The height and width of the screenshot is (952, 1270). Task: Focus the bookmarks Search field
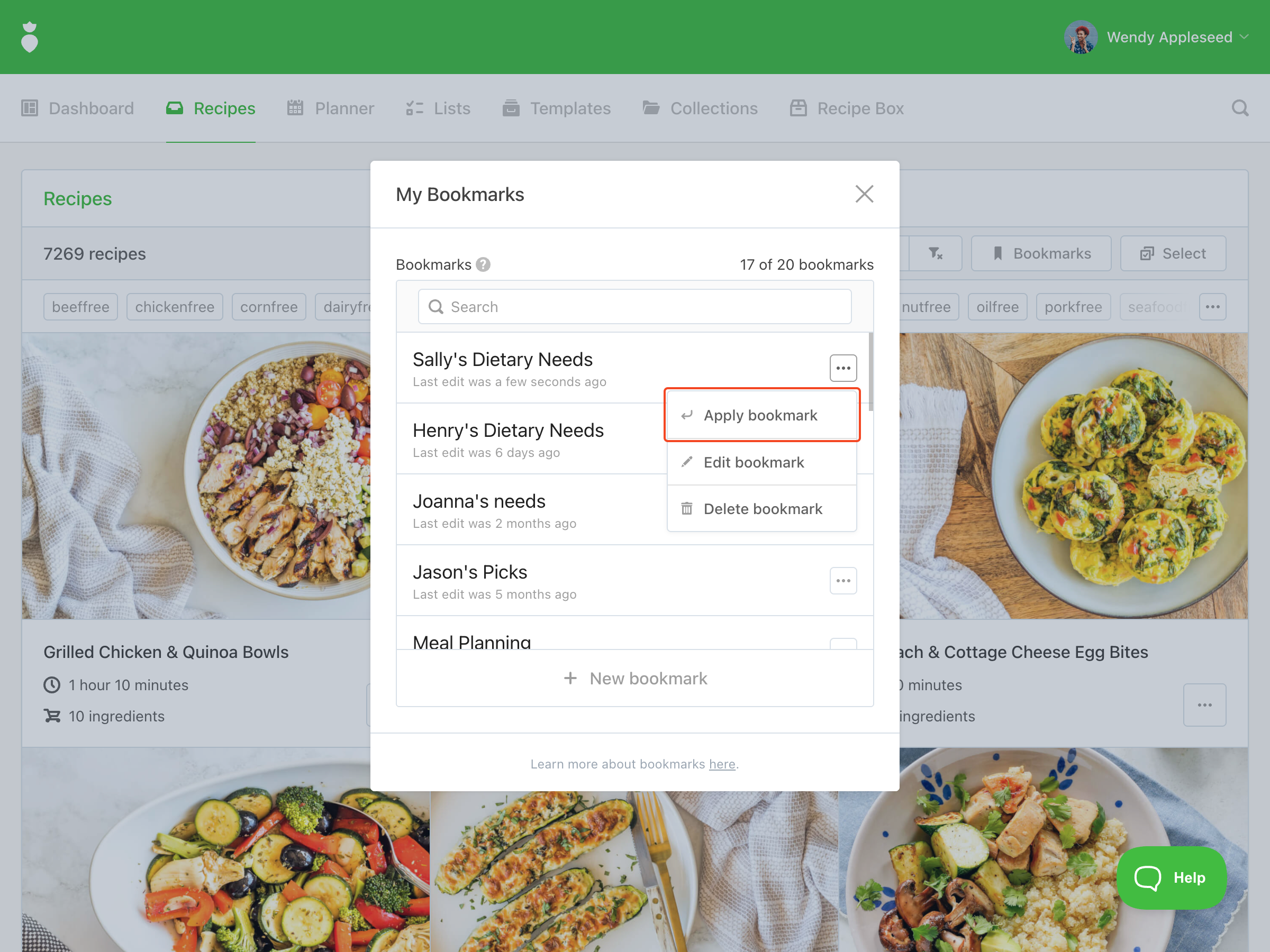(x=634, y=307)
